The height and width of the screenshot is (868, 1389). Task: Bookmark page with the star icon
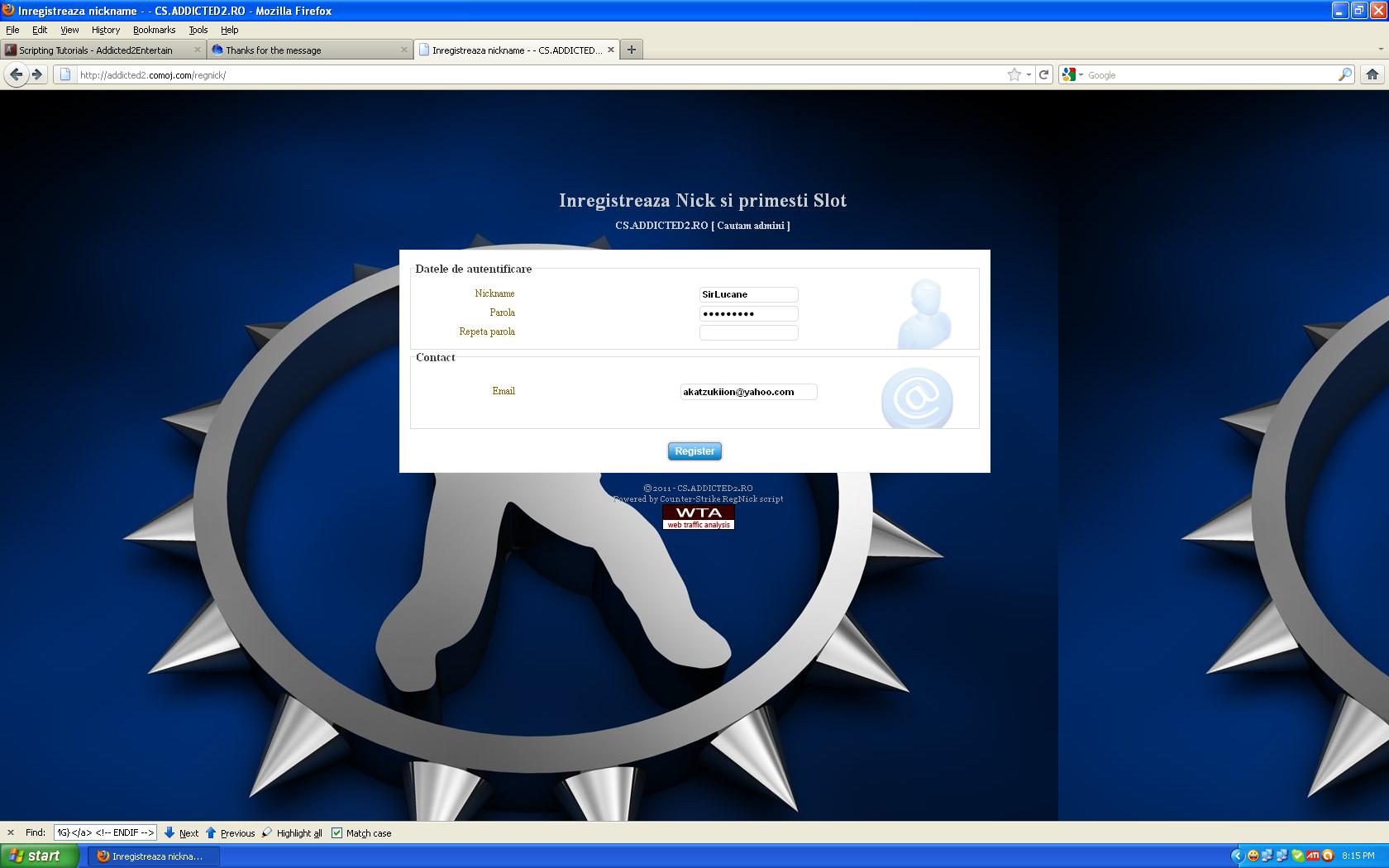coord(1014,74)
